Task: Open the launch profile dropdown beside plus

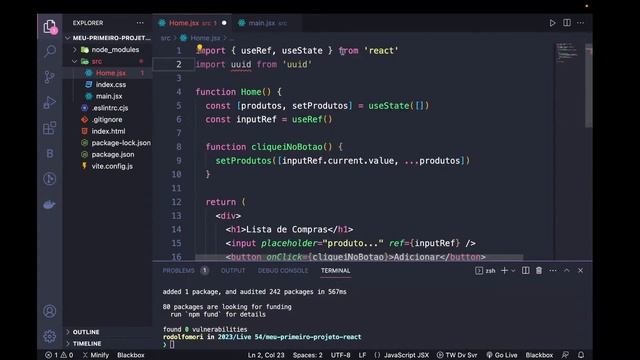Action: pos(513,271)
